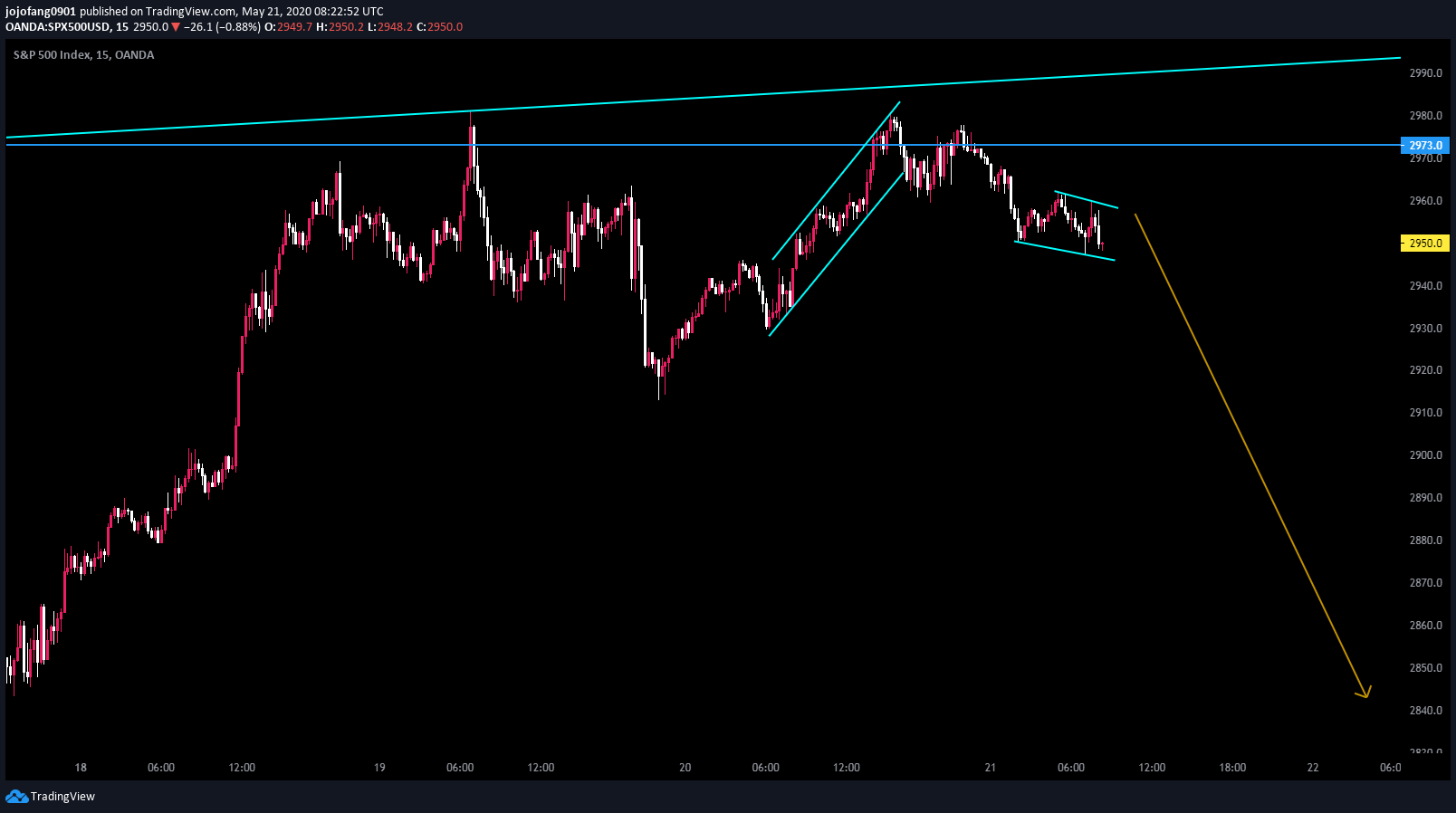The width and height of the screenshot is (1456, 813).
Task: Click the red down-triangle next to 2950.0
Action: (176, 27)
